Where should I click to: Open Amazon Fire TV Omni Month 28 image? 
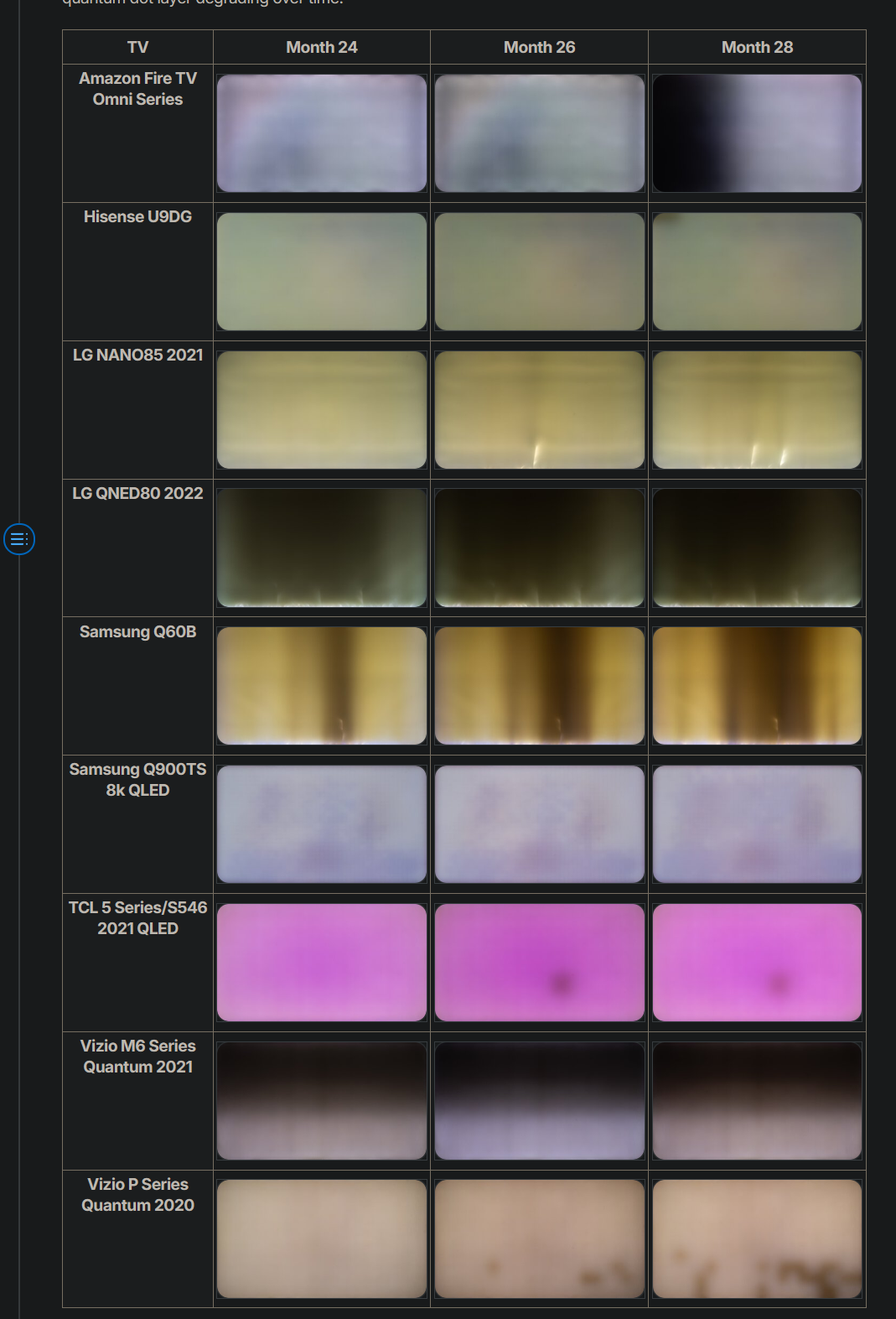[757, 133]
